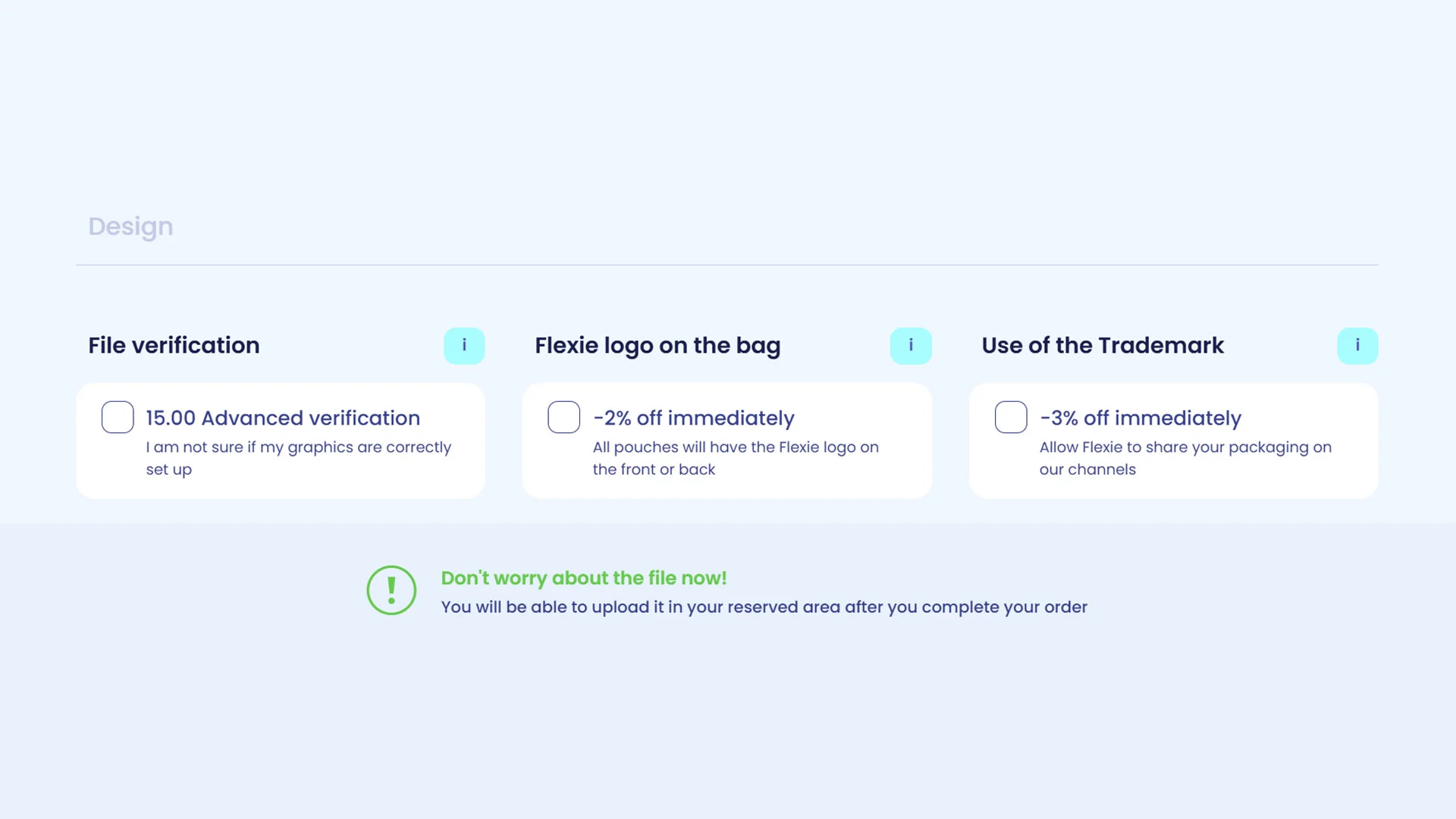Check the -3% off immediately box
Image resolution: width=1456 pixels, height=819 pixels.
pos(1011,417)
